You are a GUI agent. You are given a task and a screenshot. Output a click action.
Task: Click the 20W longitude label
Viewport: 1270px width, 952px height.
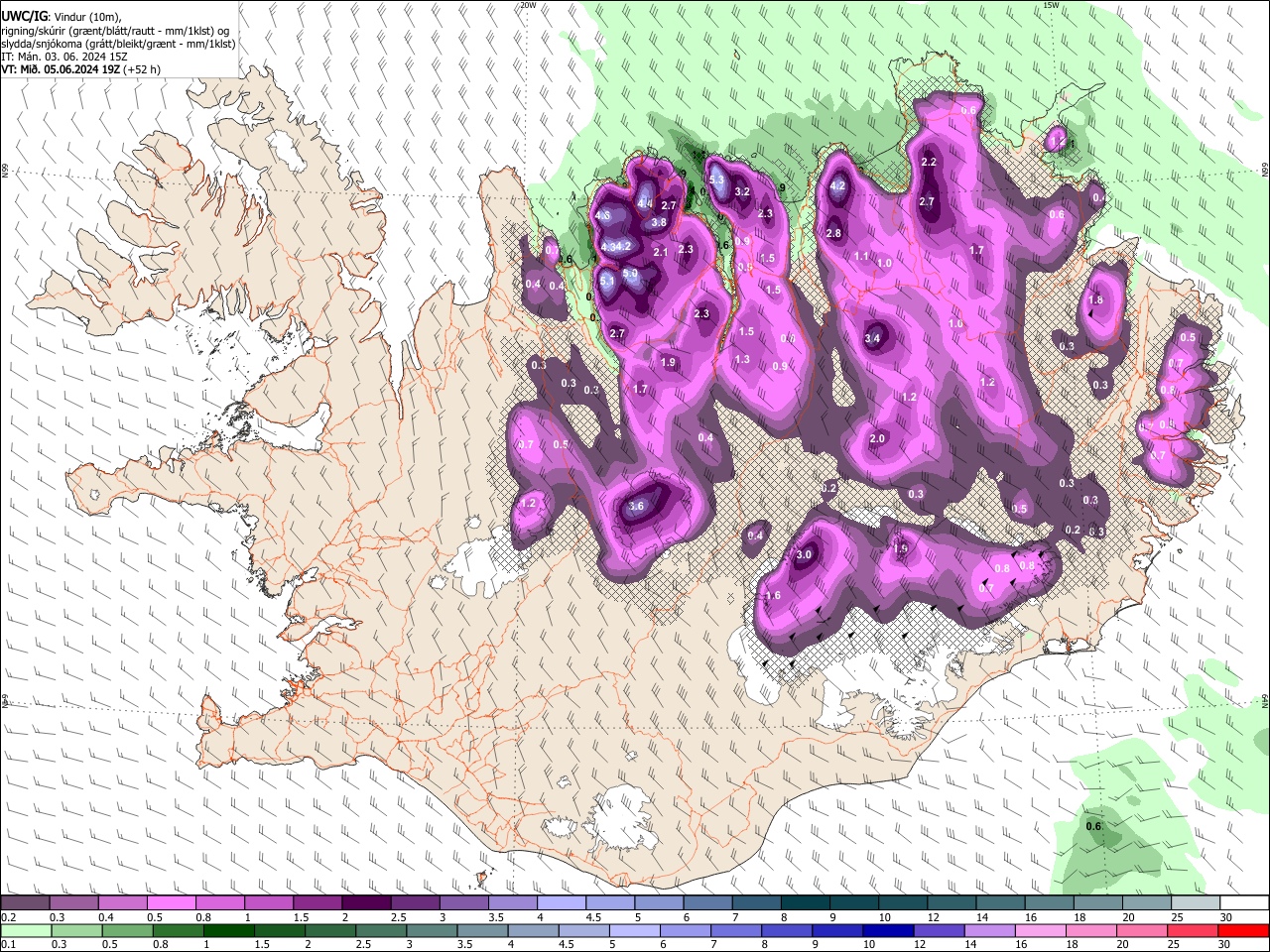(x=528, y=5)
